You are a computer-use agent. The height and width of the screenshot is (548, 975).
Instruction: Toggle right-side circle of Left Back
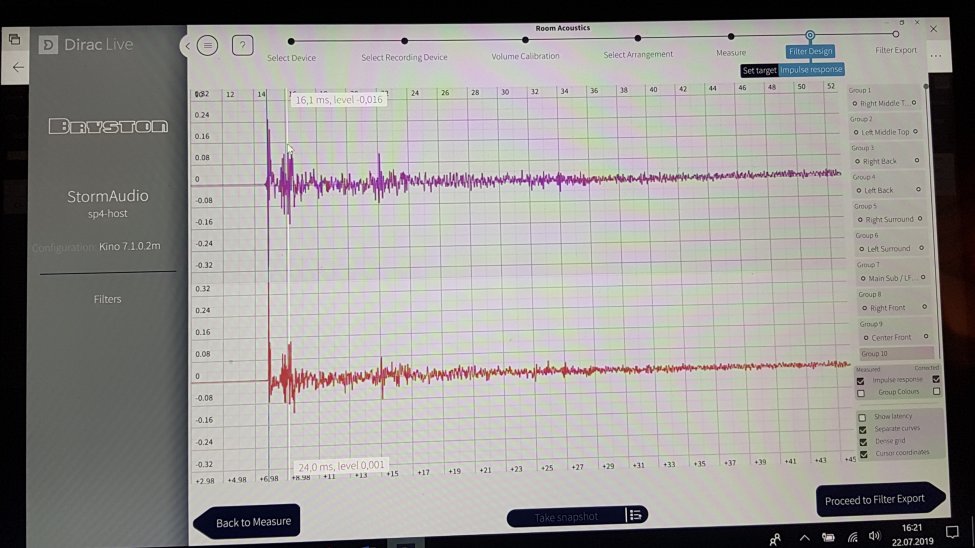918,189
